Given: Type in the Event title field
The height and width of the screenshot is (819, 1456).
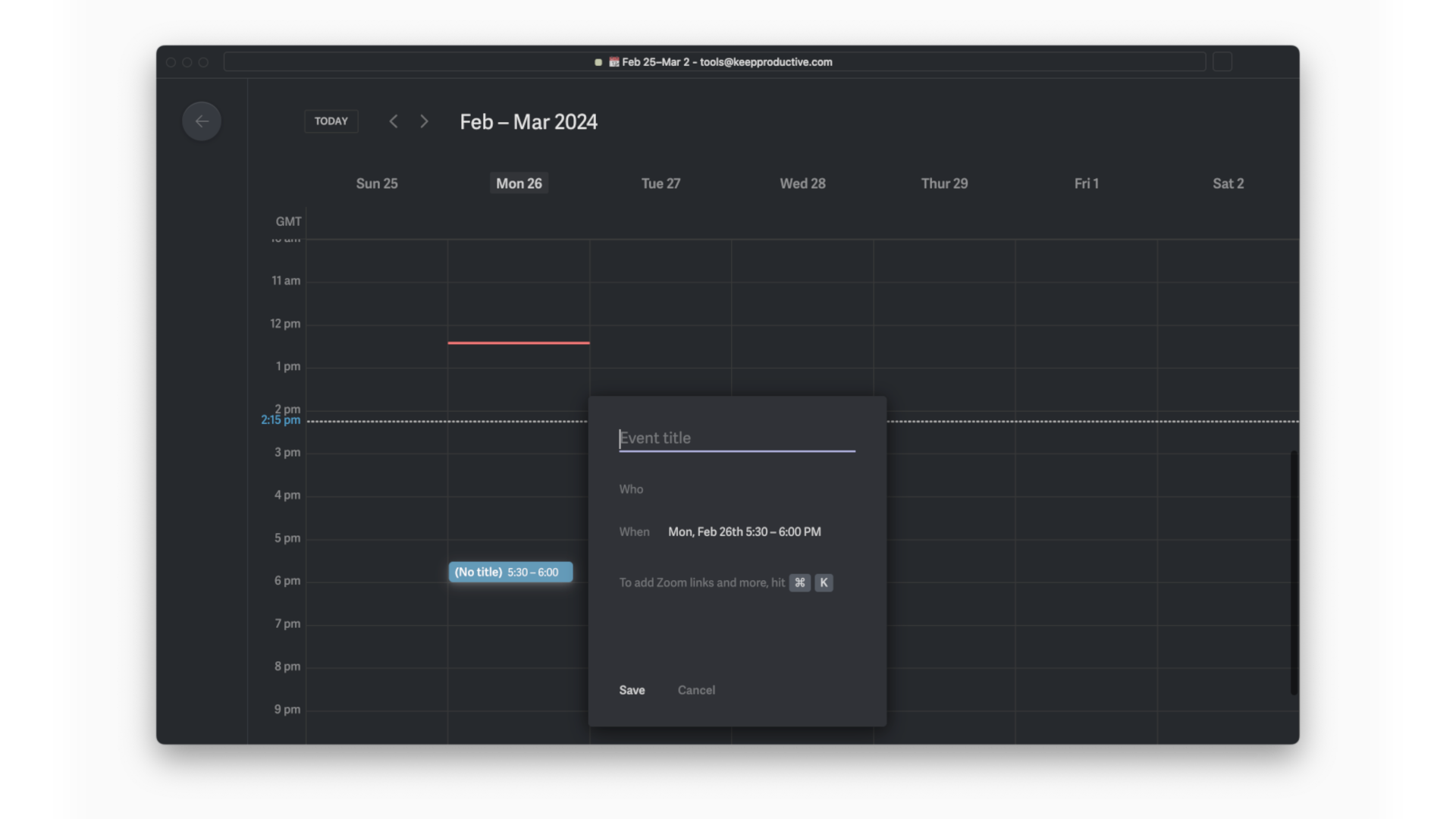Looking at the screenshot, I should click(736, 438).
